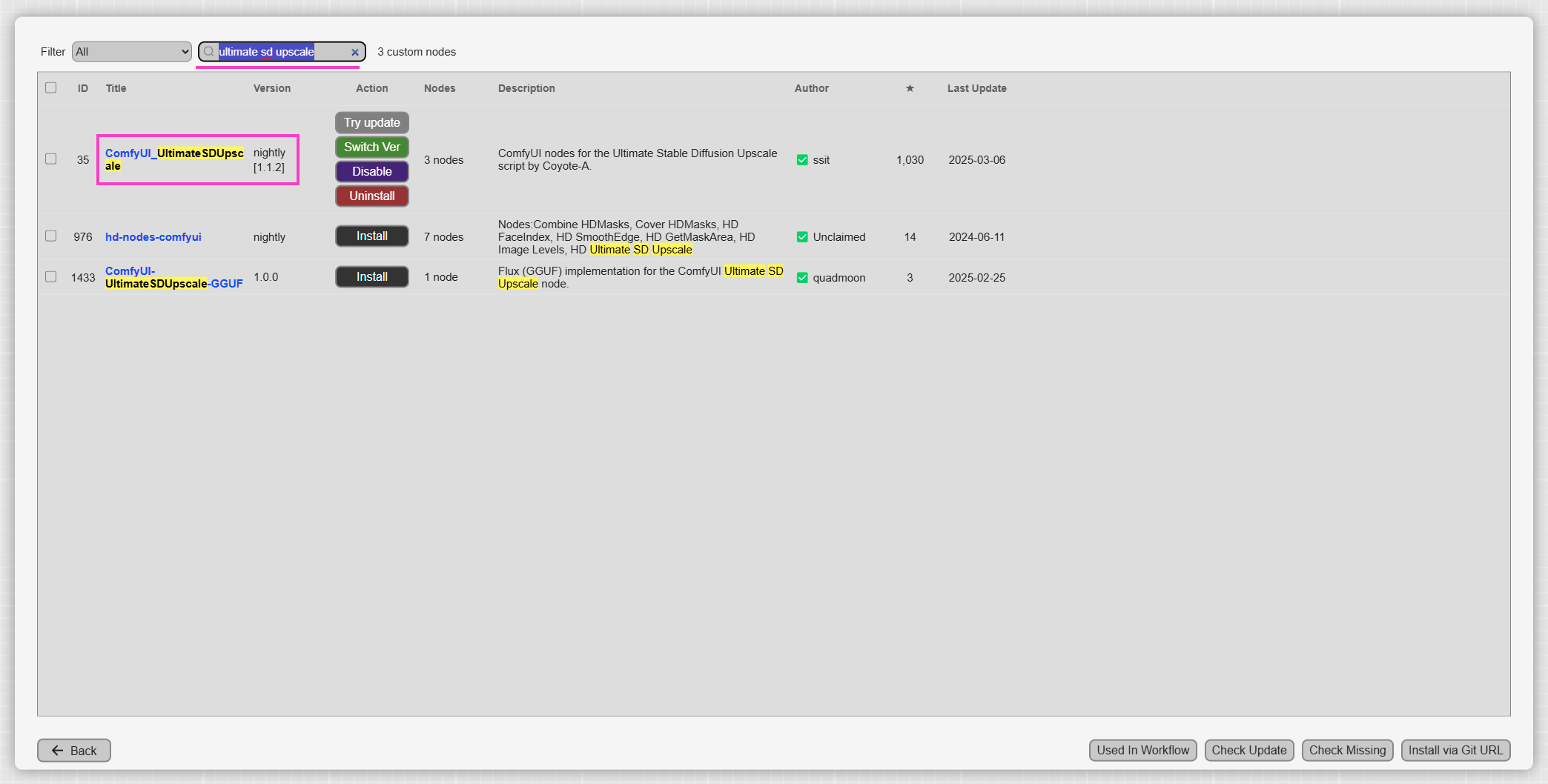This screenshot has height=784, width=1548.
Task: Open the hd-nodes-comfyui title link
Action: (x=153, y=237)
